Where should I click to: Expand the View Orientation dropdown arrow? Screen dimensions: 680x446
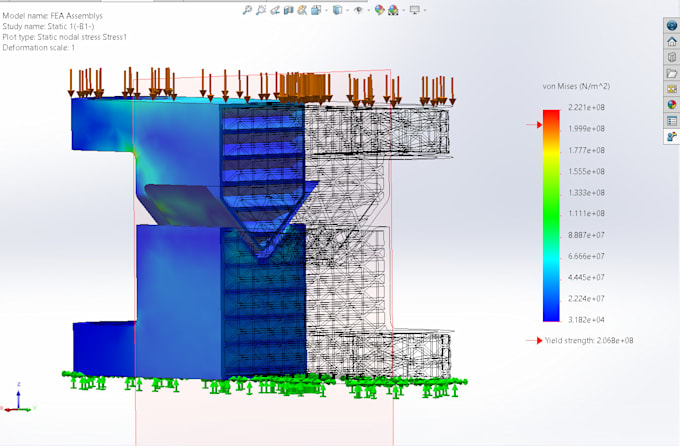[x=327, y=10]
